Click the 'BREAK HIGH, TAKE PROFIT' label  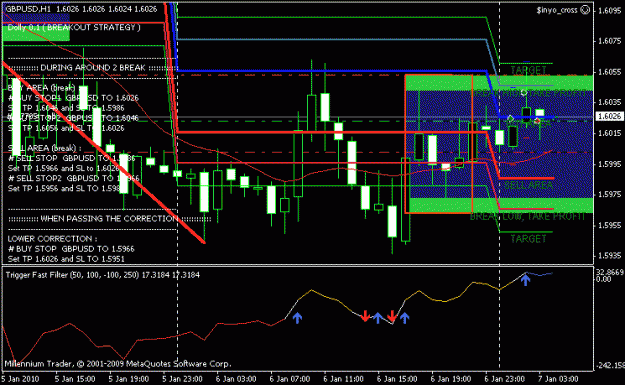point(528,93)
